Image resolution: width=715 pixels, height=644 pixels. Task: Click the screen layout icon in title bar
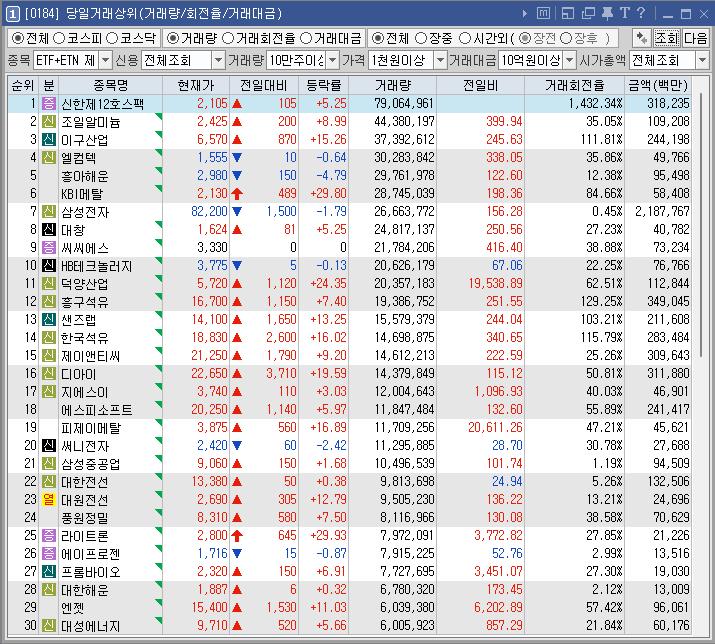pyautogui.click(x=568, y=14)
